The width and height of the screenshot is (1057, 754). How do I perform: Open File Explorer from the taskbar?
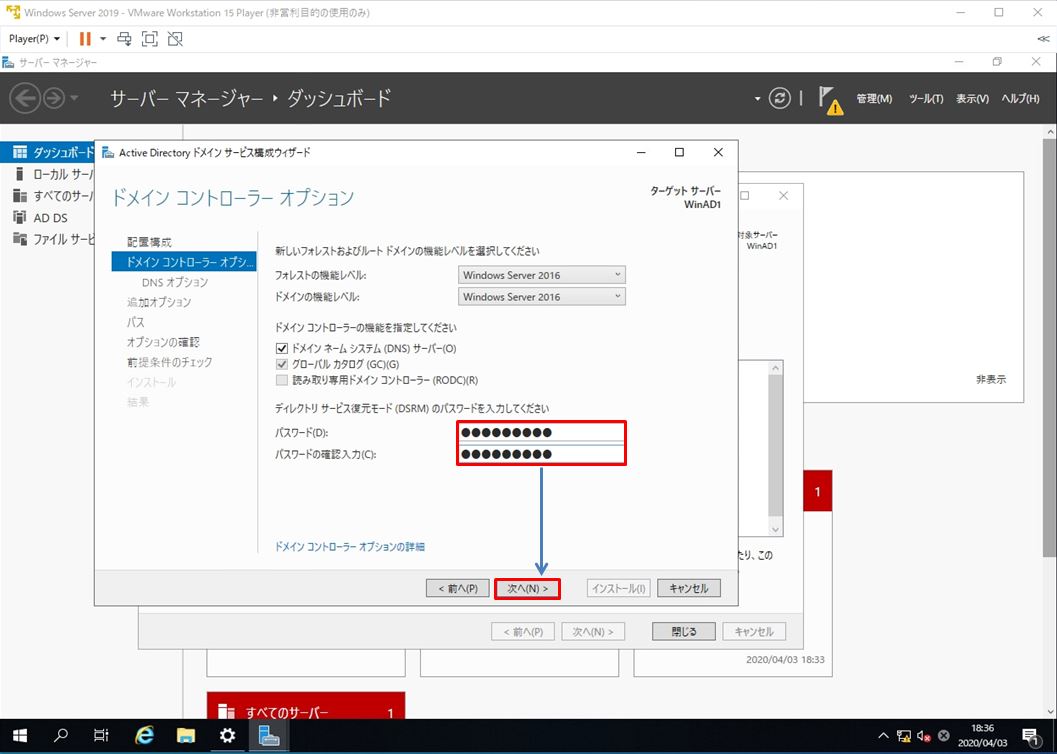coord(185,736)
